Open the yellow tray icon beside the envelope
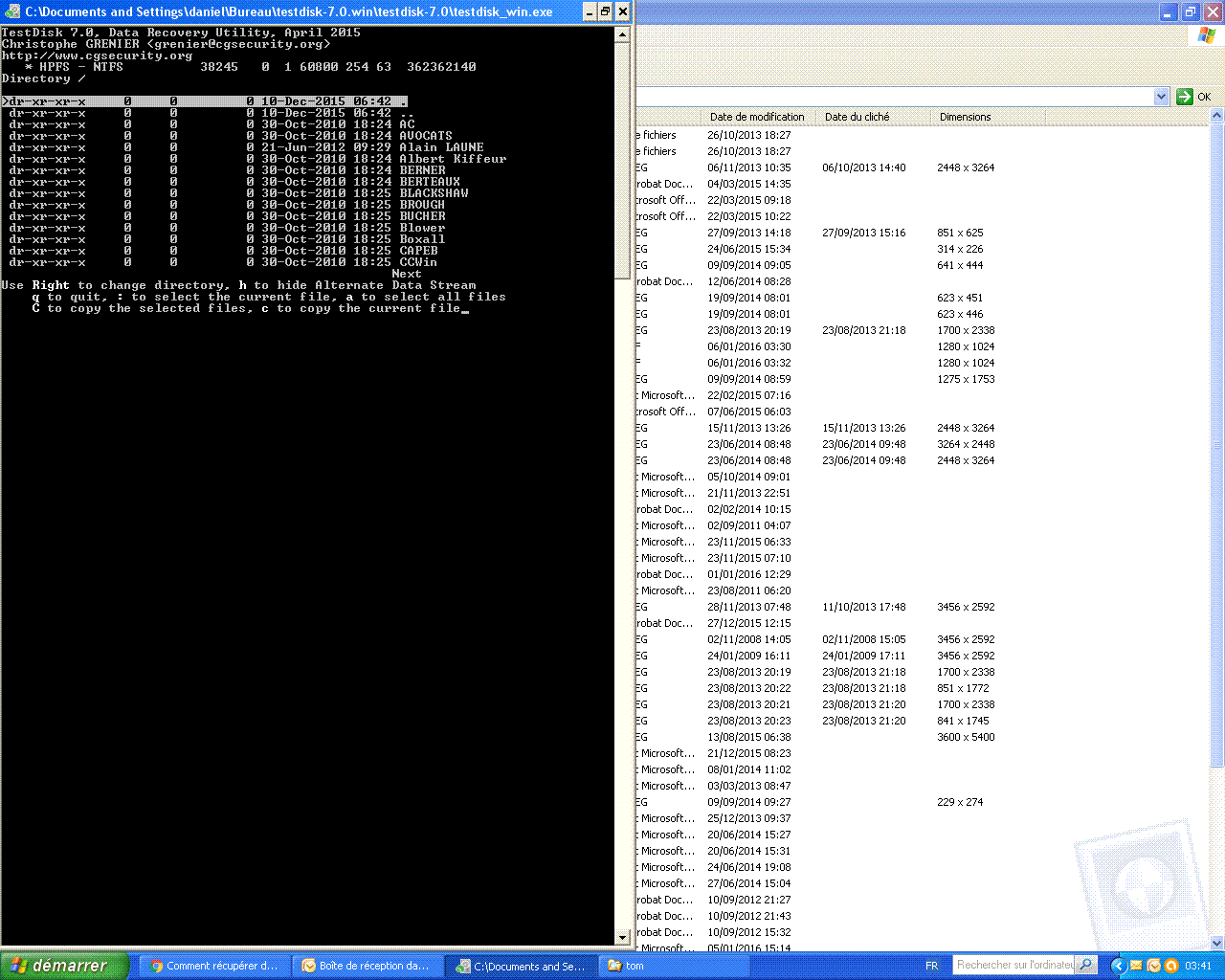The height and width of the screenshot is (980, 1225). coord(1153,966)
